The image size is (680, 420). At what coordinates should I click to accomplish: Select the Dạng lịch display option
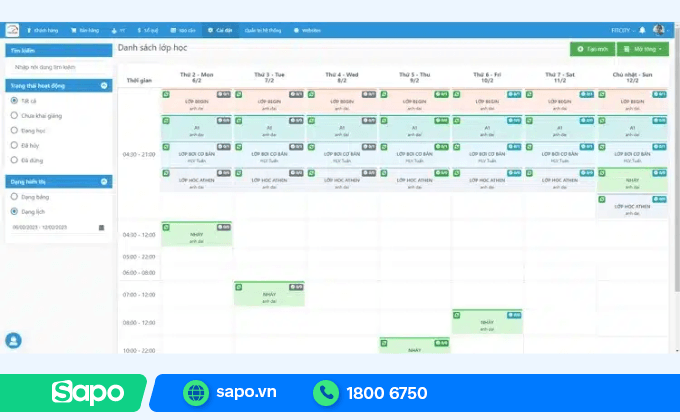click(x=14, y=211)
